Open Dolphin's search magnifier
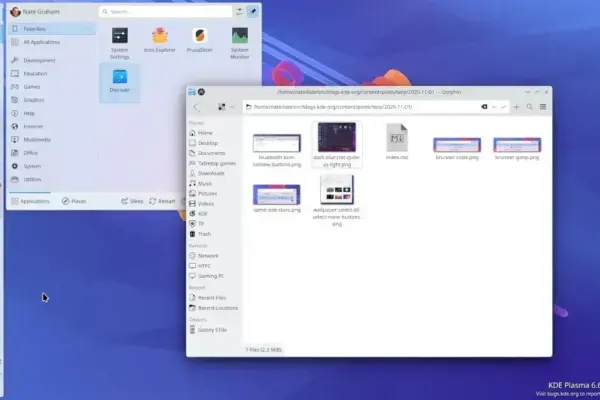Viewport: 600px width, 400px height. pyautogui.click(x=530, y=107)
